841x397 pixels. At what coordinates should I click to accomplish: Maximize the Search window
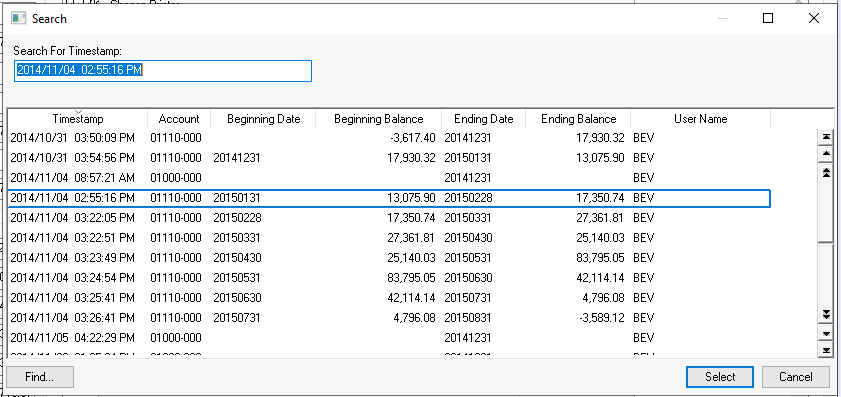[x=768, y=19]
